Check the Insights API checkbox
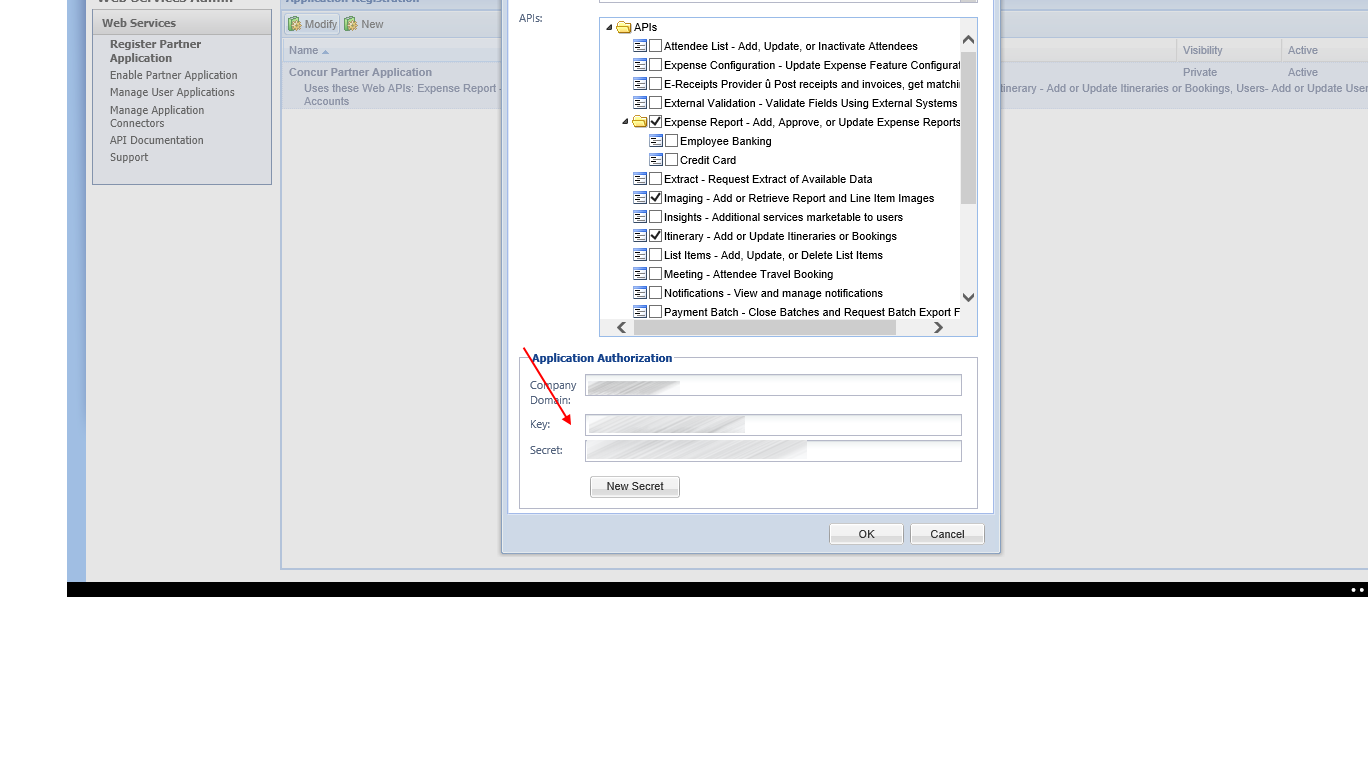 656,217
